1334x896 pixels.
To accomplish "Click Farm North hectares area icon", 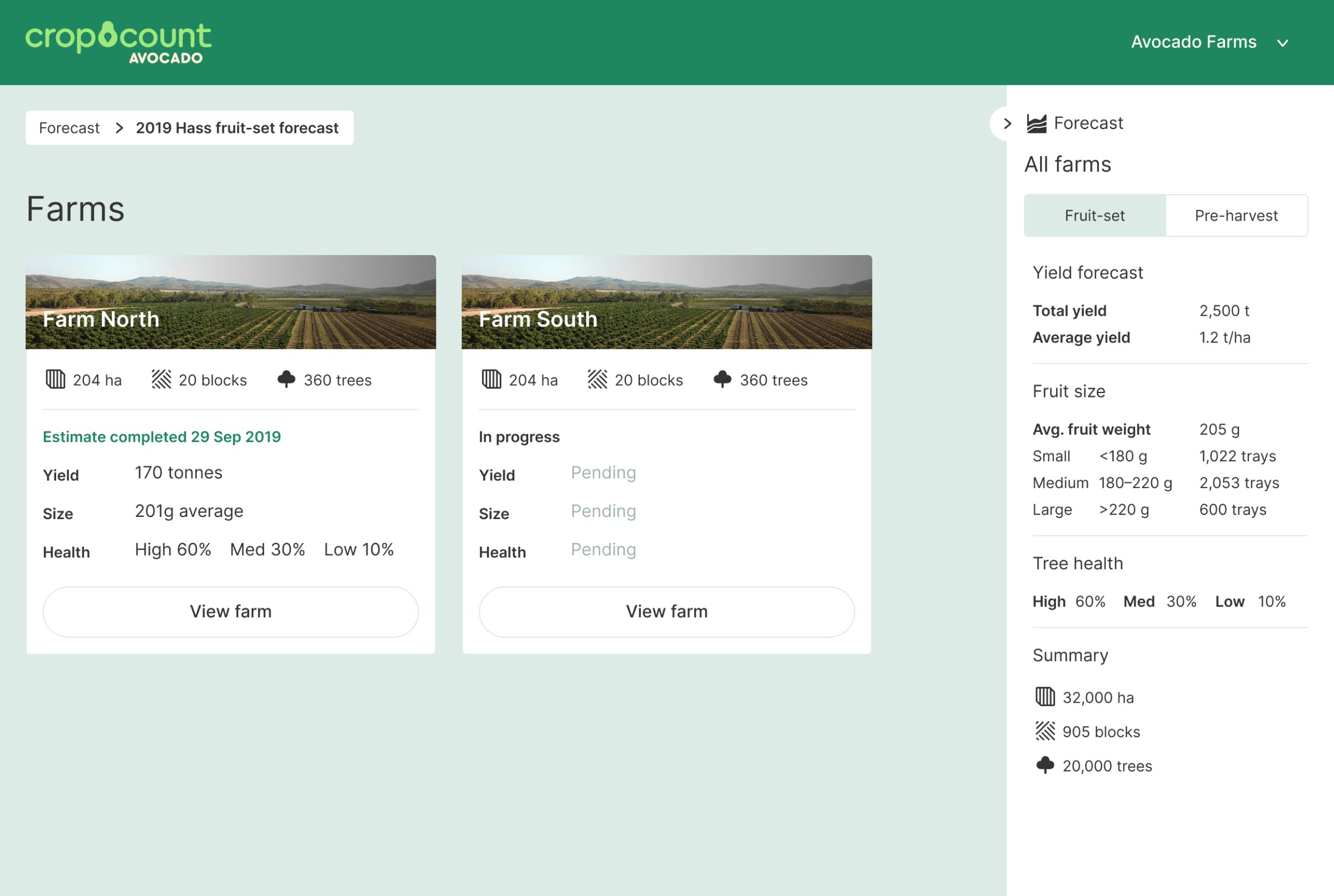I will coord(56,380).
